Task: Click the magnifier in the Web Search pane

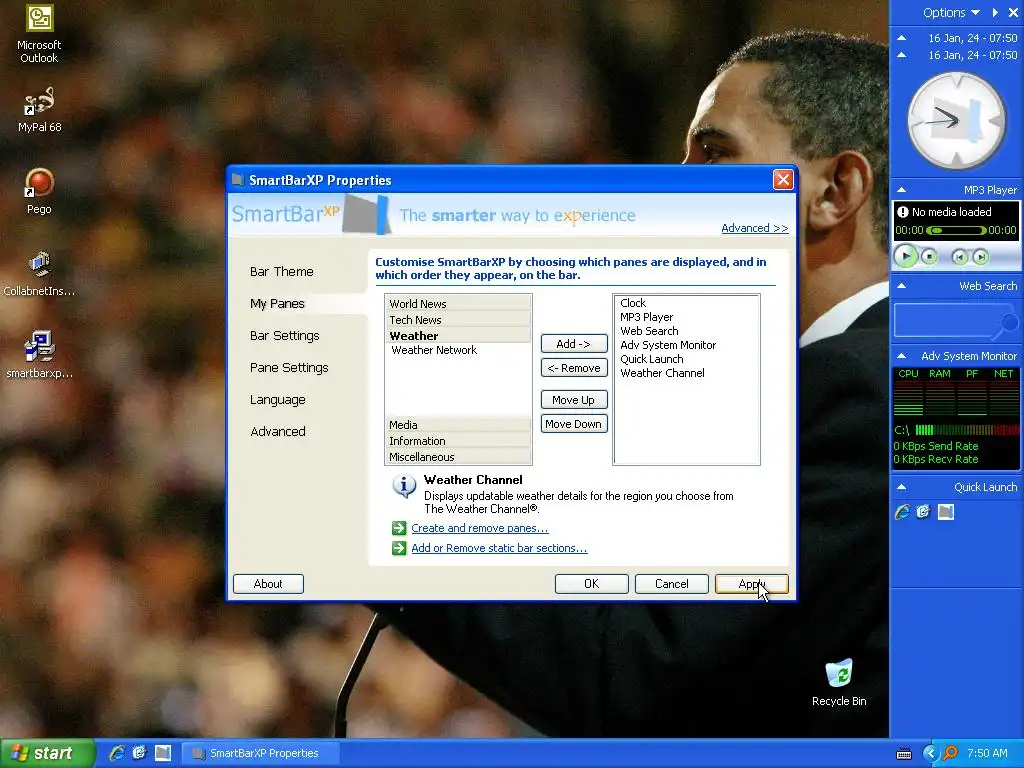Action: (1006, 325)
